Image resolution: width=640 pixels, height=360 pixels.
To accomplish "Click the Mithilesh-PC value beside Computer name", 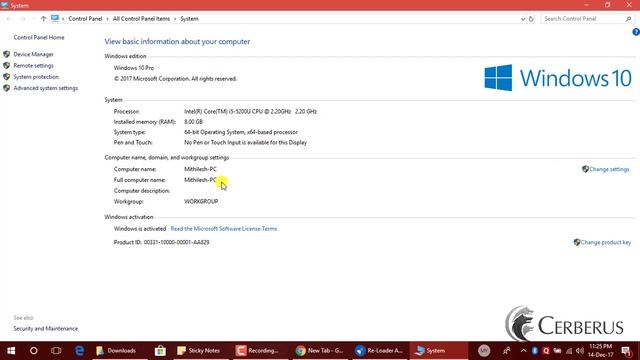I will 200,169.
